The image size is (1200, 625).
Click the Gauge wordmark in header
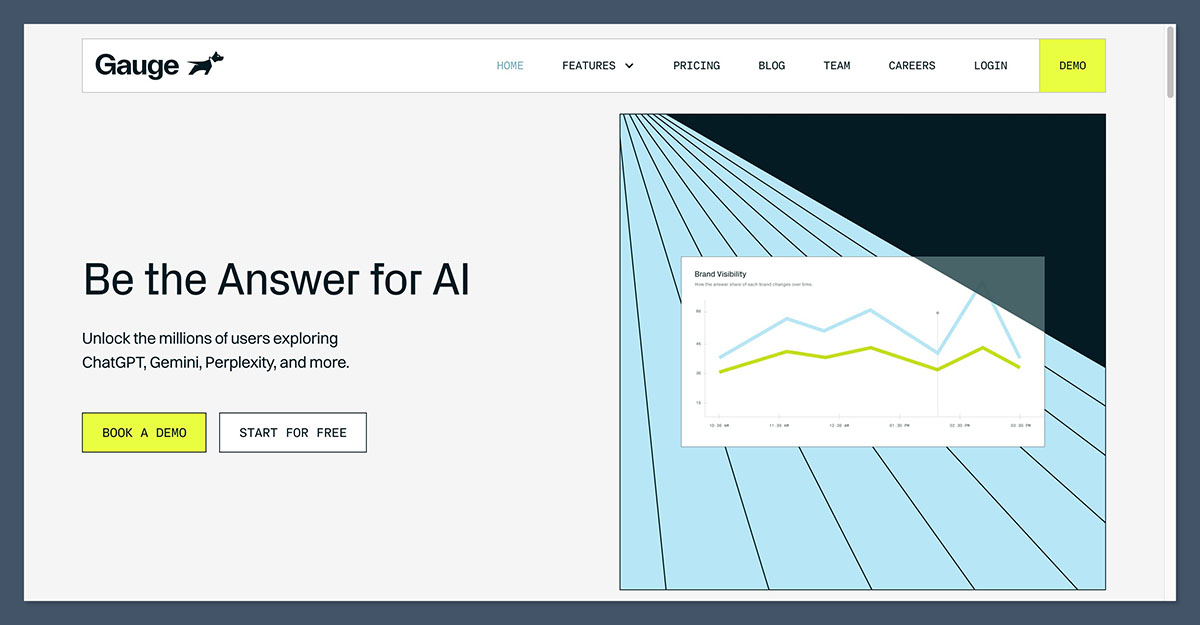pyautogui.click(x=137, y=66)
